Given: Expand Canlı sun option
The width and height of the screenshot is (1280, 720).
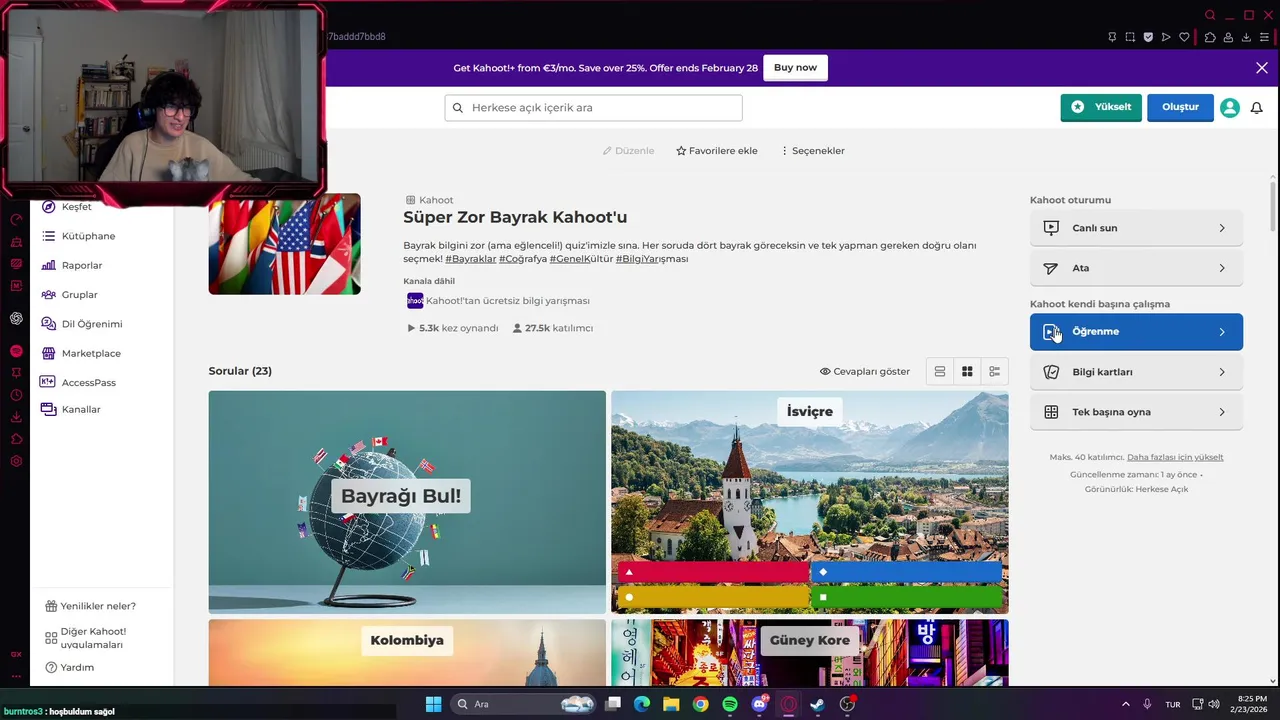Looking at the screenshot, I should pos(1136,228).
